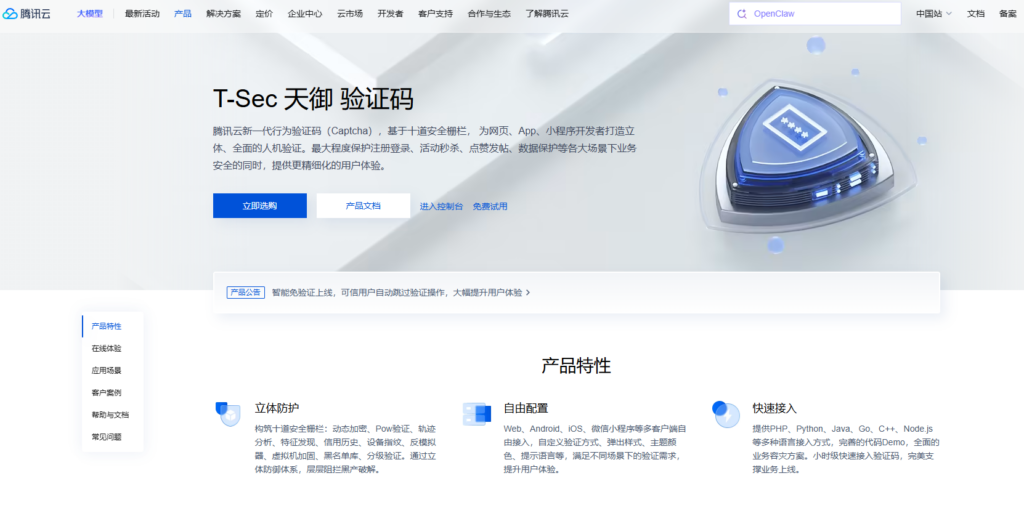
Task: Open the 开发者 menu
Action: click(391, 14)
